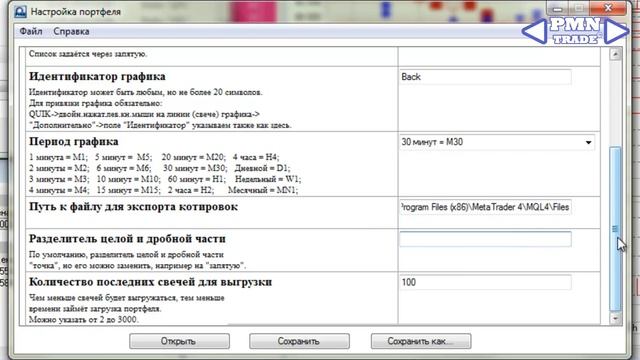Screen dimensions: 640x360
Task: Click the text Список задаётся через запятую
Action: [x=88, y=54]
